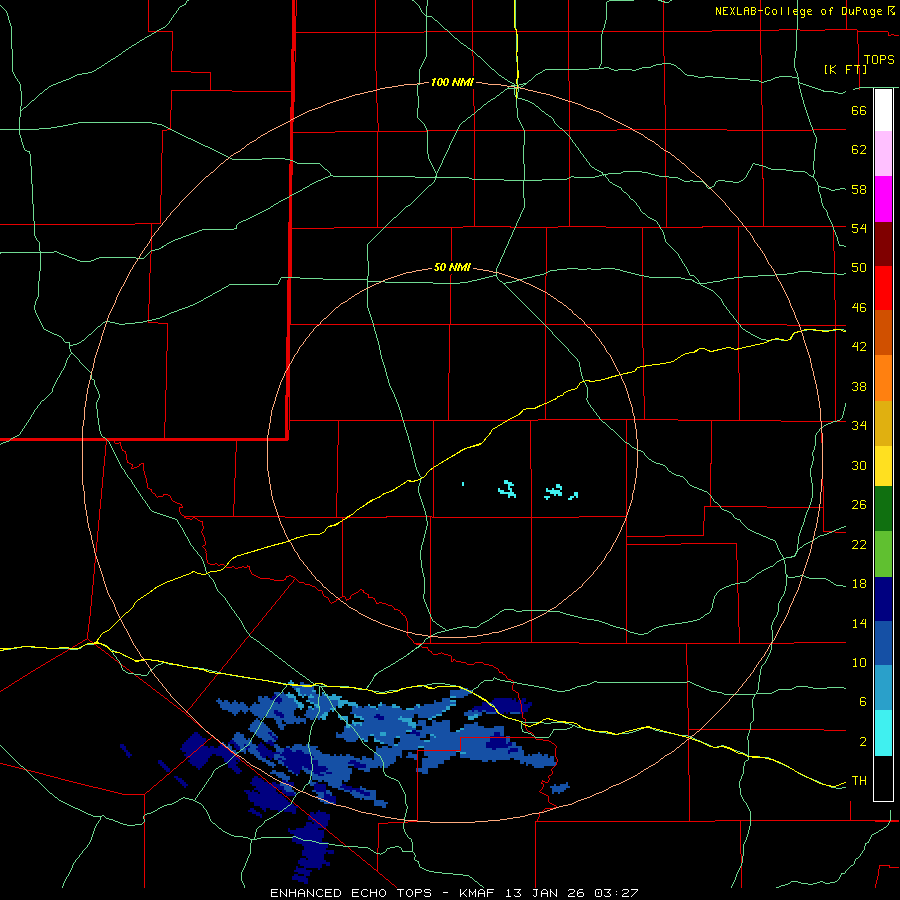Viewport: 900px width, 900px height.
Task: Pick the light blue legend swatch
Action: click(x=883, y=688)
